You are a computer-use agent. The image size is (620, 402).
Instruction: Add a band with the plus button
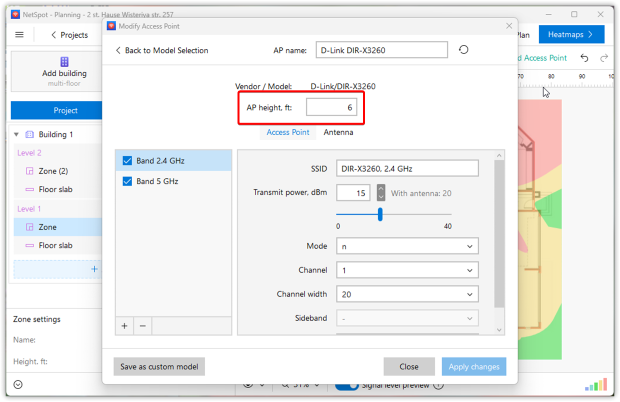(x=125, y=326)
